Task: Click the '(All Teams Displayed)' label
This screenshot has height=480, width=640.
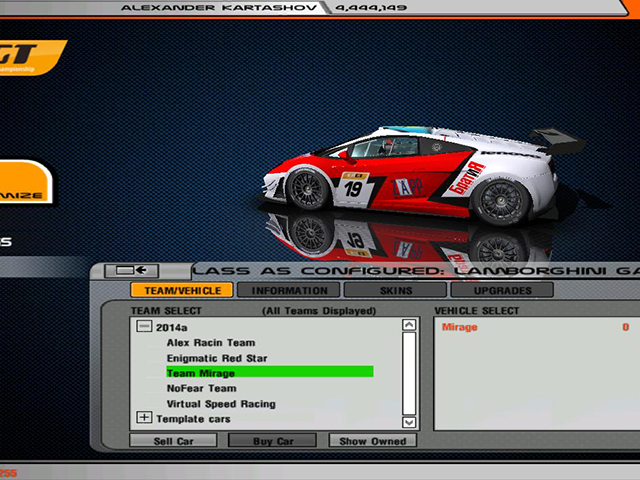Action: pyautogui.click(x=319, y=311)
